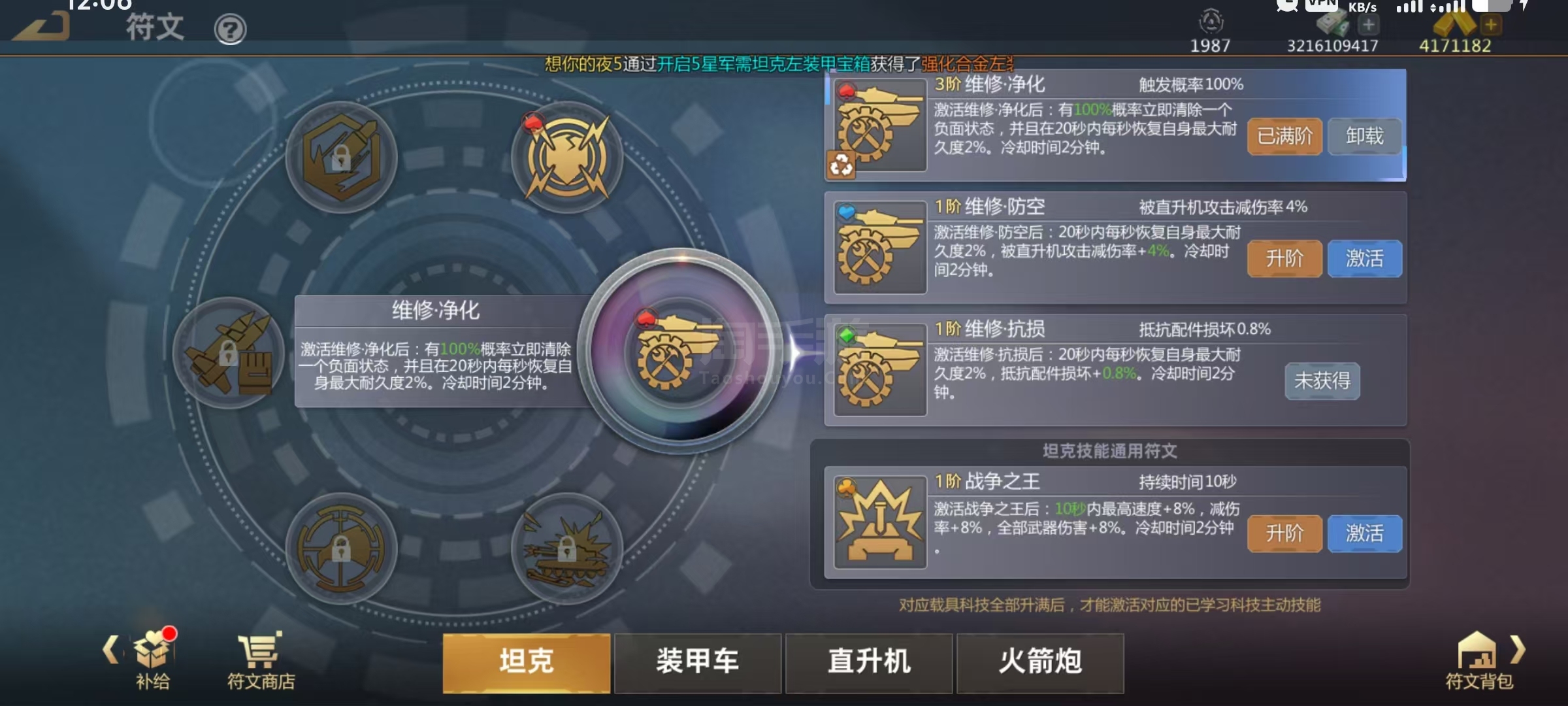
Task: Activate 战争之王 with 激活 button
Action: click(1365, 533)
